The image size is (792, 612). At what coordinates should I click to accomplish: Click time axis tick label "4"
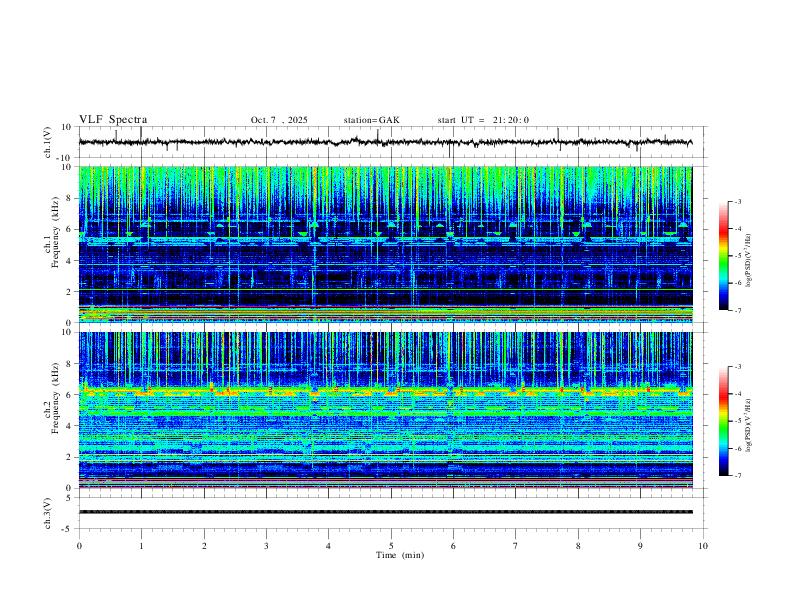coord(328,546)
